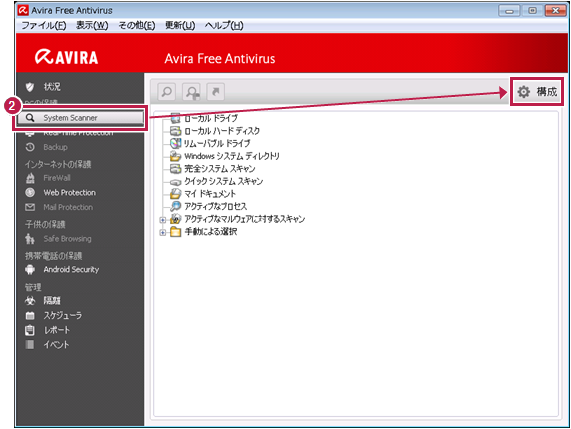
Task: Open the その他(E) menu
Action: pos(137,25)
